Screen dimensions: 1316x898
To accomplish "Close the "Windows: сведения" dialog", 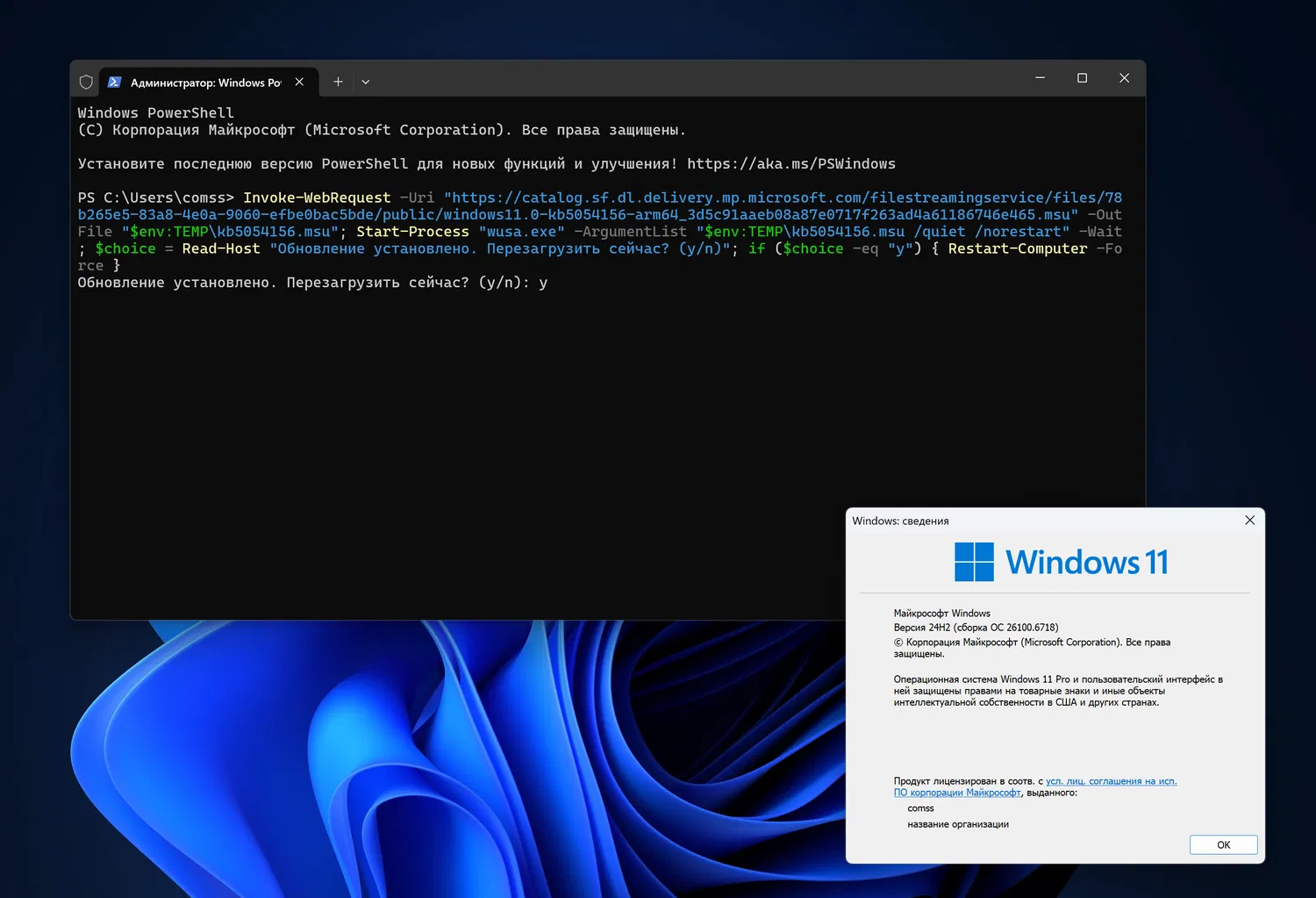I will (x=1249, y=521).
